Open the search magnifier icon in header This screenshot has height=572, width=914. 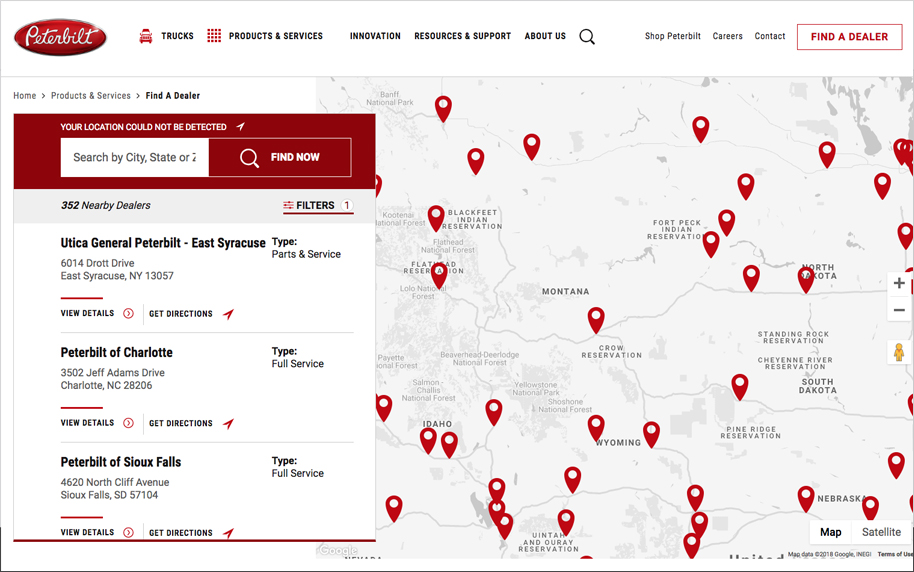(x=587, y=37)
